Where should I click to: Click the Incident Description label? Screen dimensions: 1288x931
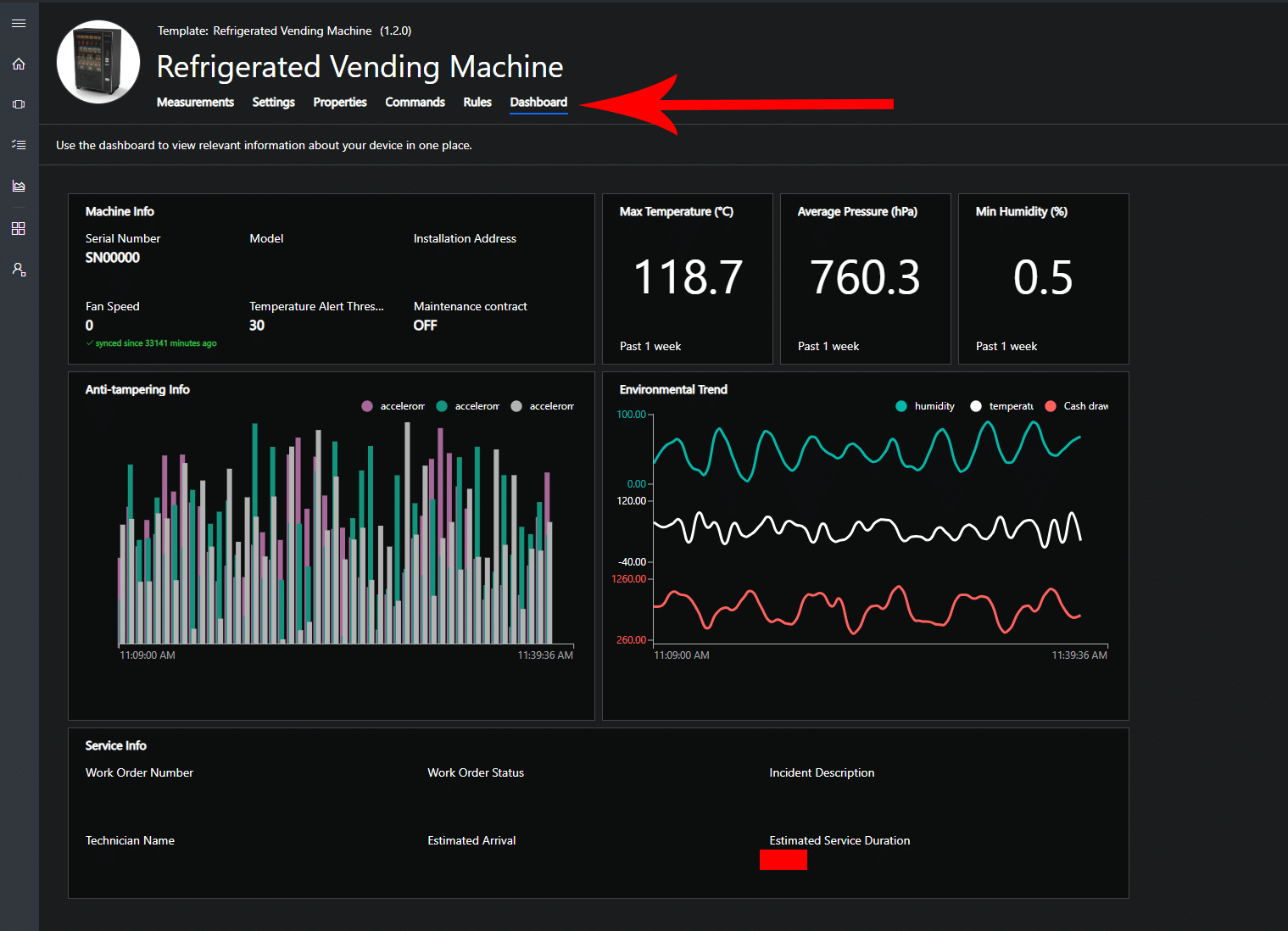click(x=822, y=772)
